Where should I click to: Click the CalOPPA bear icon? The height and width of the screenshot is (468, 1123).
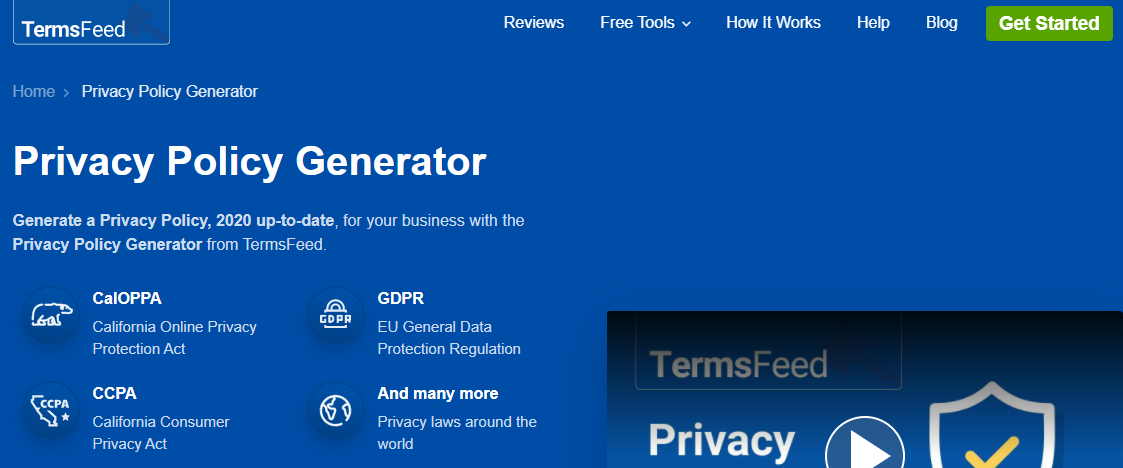50,315
